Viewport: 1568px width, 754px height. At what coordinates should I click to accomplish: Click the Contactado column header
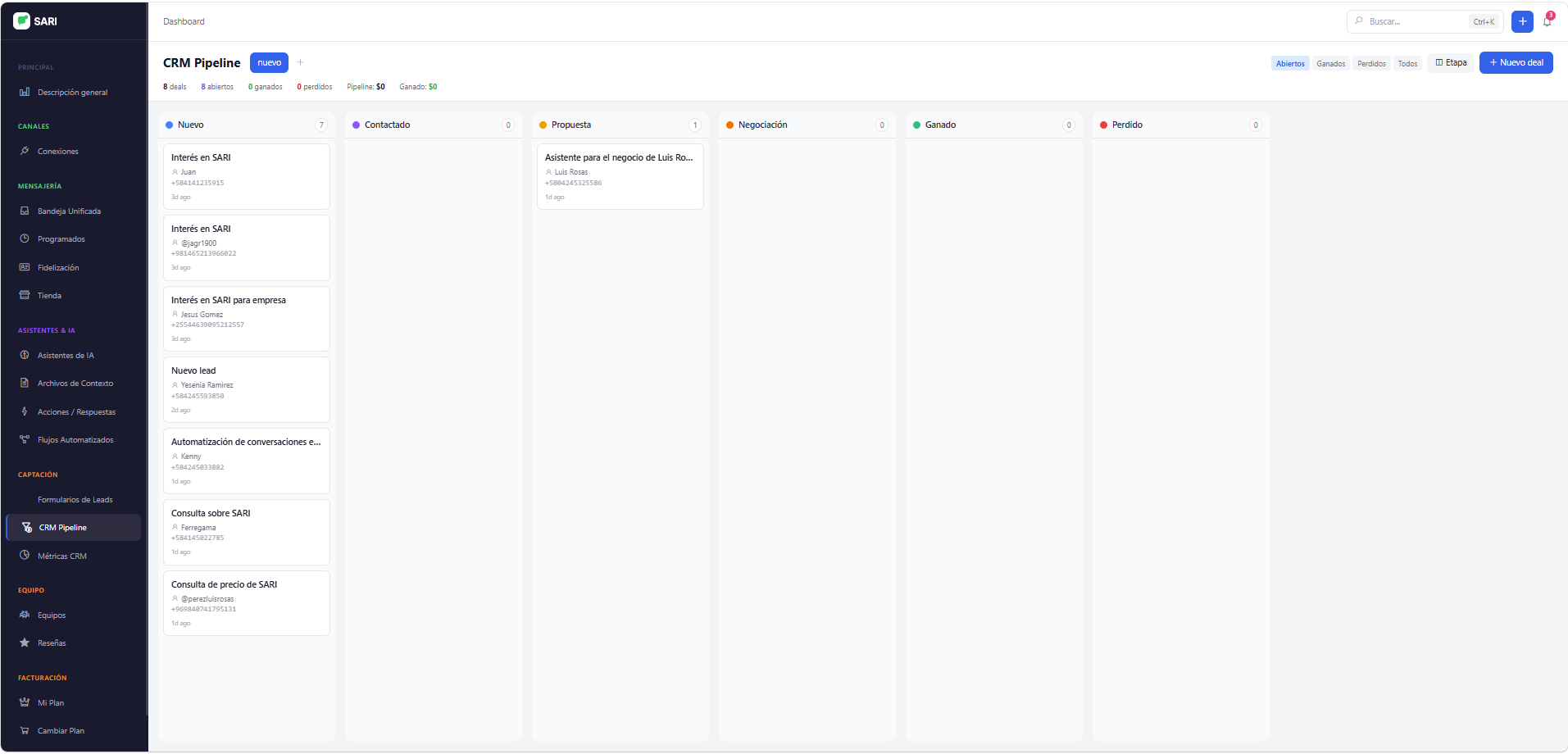[434, 125]
